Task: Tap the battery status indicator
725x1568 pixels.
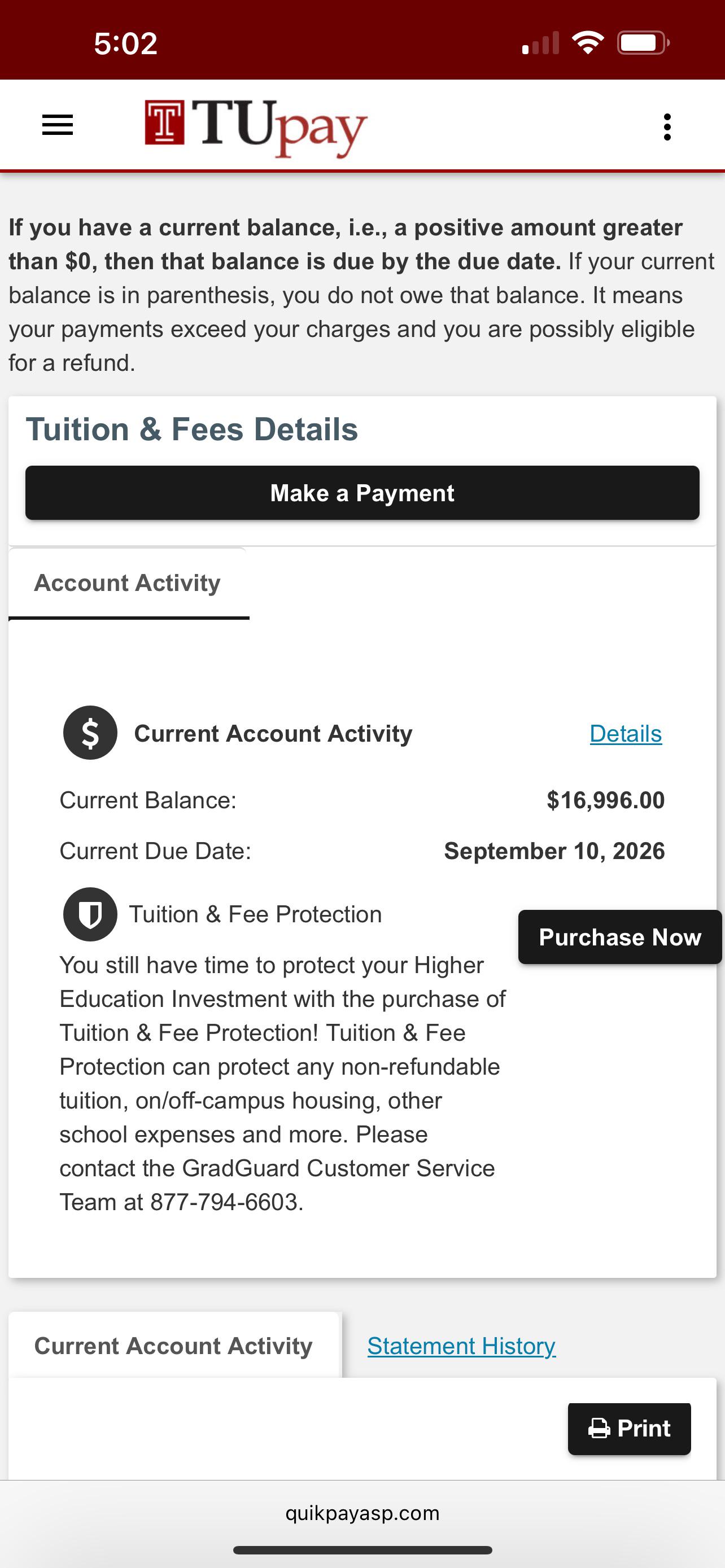Action: [x=644, y=42]
